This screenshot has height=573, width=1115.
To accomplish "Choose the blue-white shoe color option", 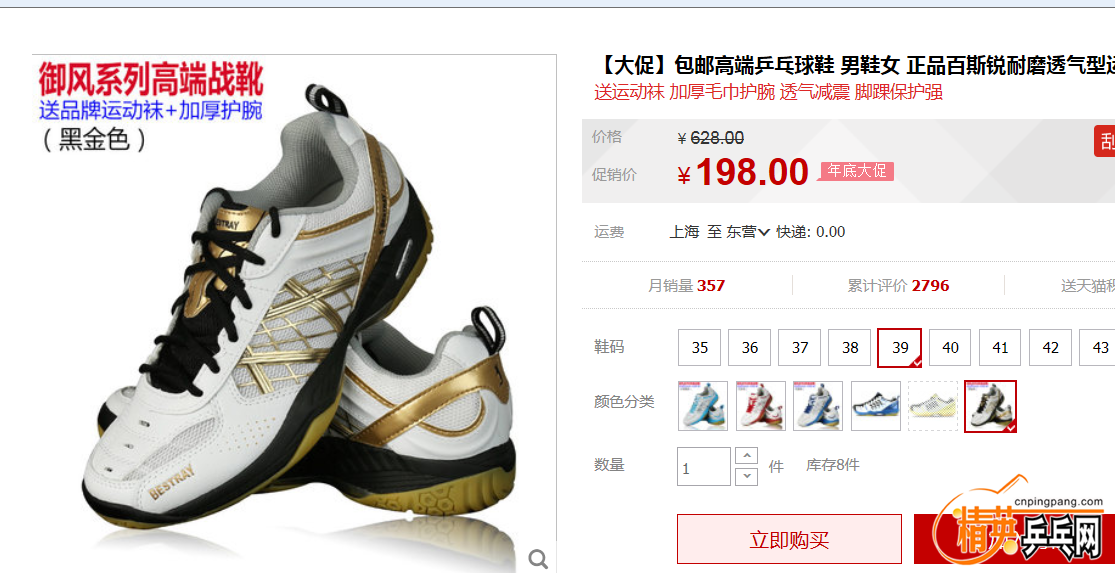I will pyautogui.click(x=818, y=406).
